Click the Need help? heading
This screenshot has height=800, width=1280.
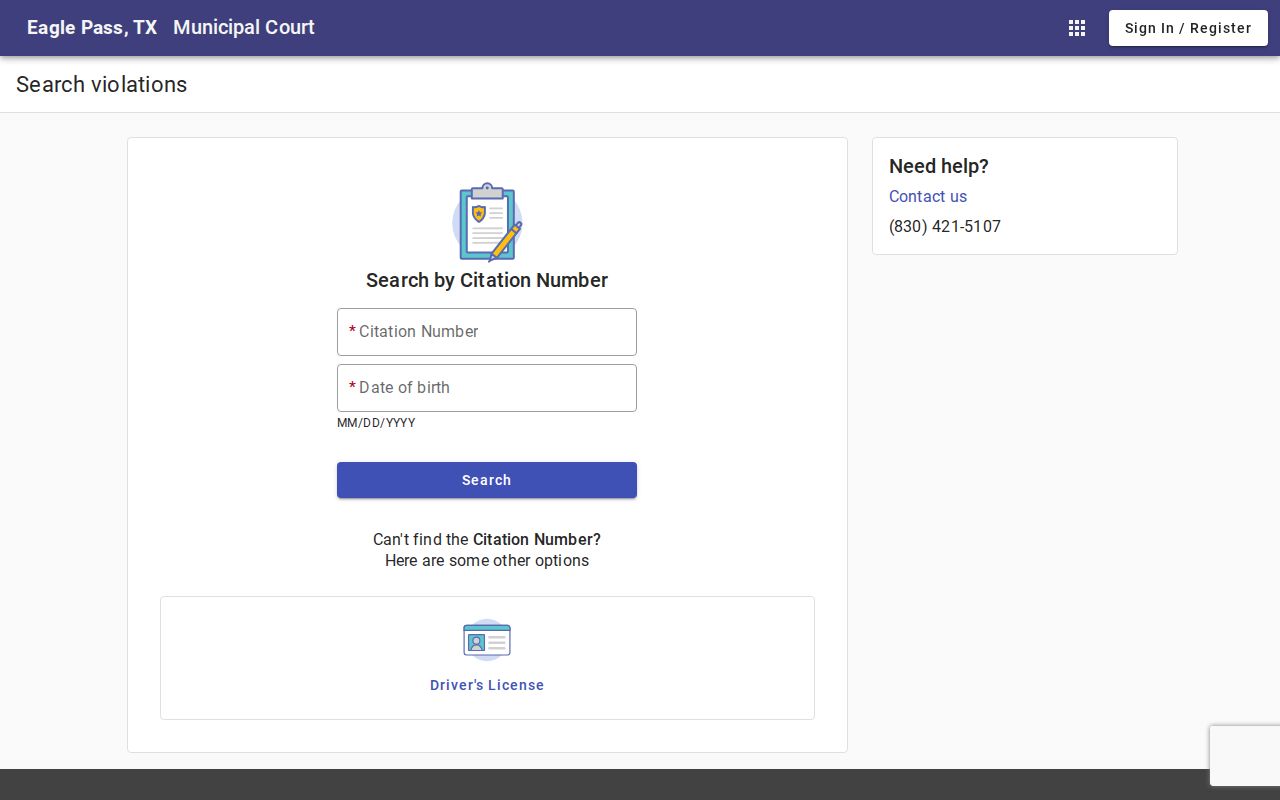[x=939, y=167]
